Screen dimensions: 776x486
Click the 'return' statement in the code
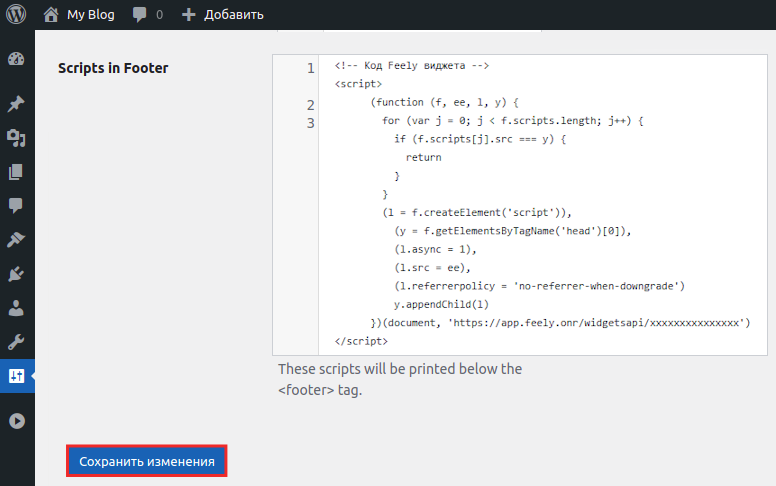424,157
